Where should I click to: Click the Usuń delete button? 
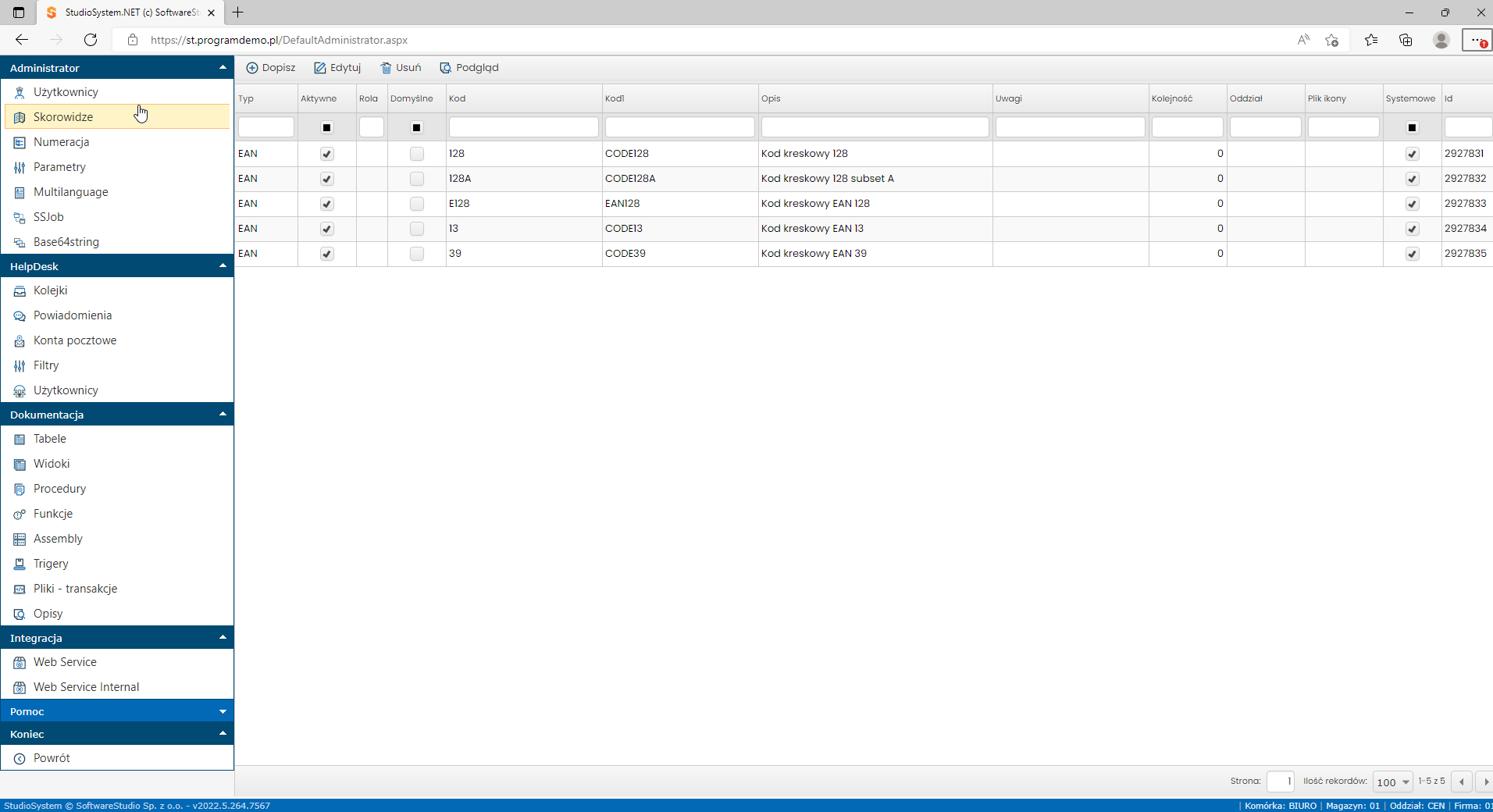[401, 68]
